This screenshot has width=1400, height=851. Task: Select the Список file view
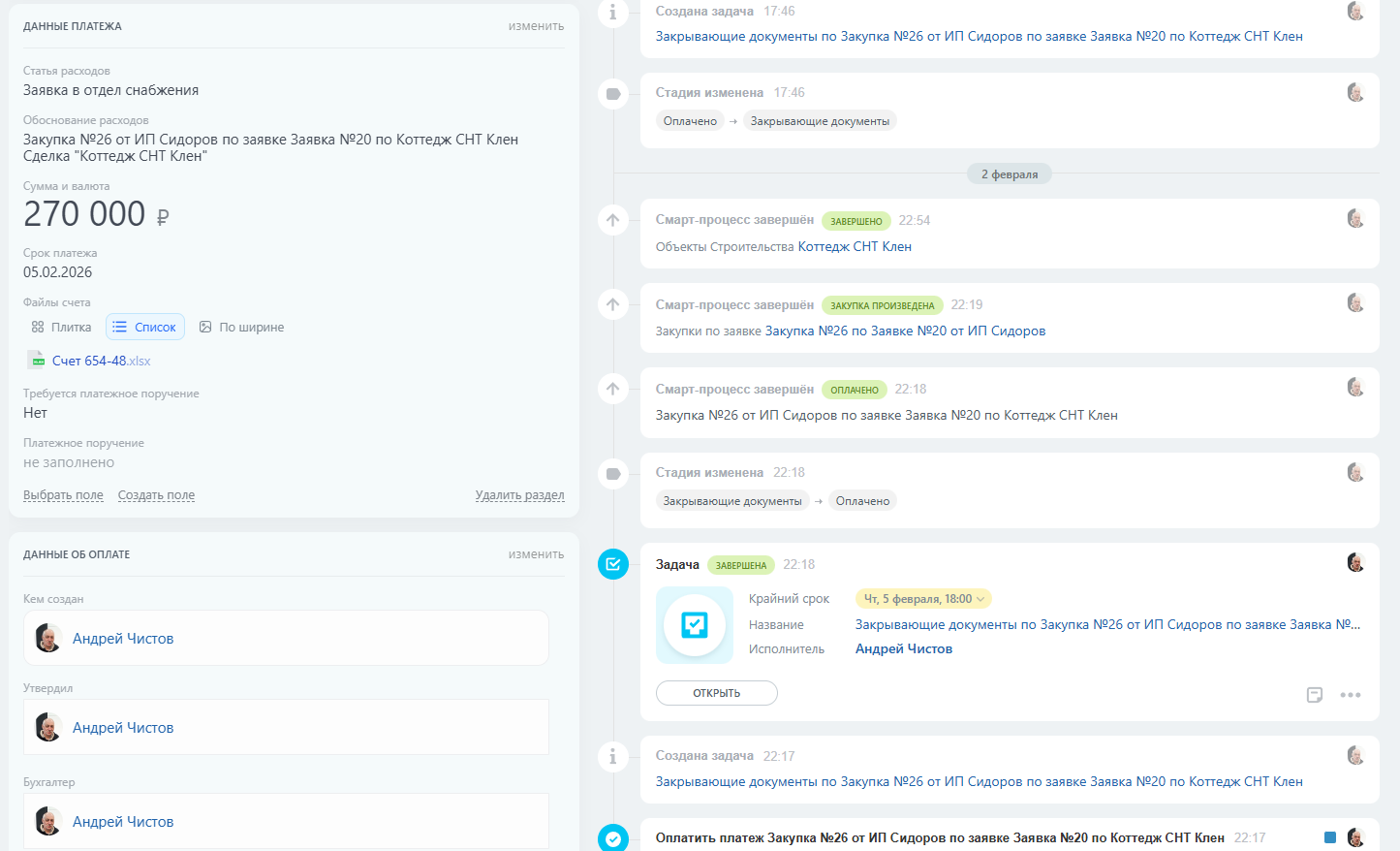145,328
